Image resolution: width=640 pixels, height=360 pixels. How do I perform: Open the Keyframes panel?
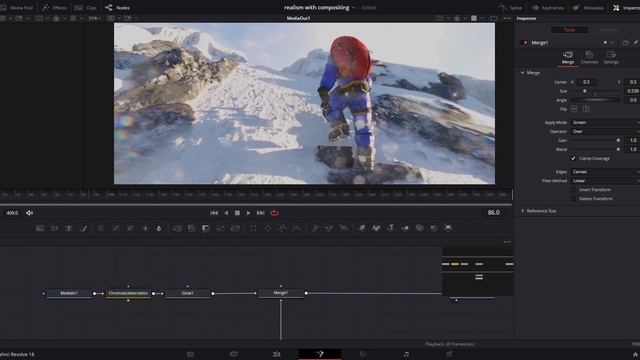pyautogui.click(x=548, y=8)
